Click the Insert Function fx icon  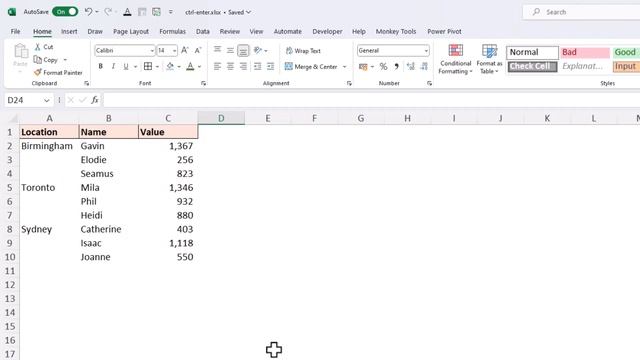click(x=95, y=100)
